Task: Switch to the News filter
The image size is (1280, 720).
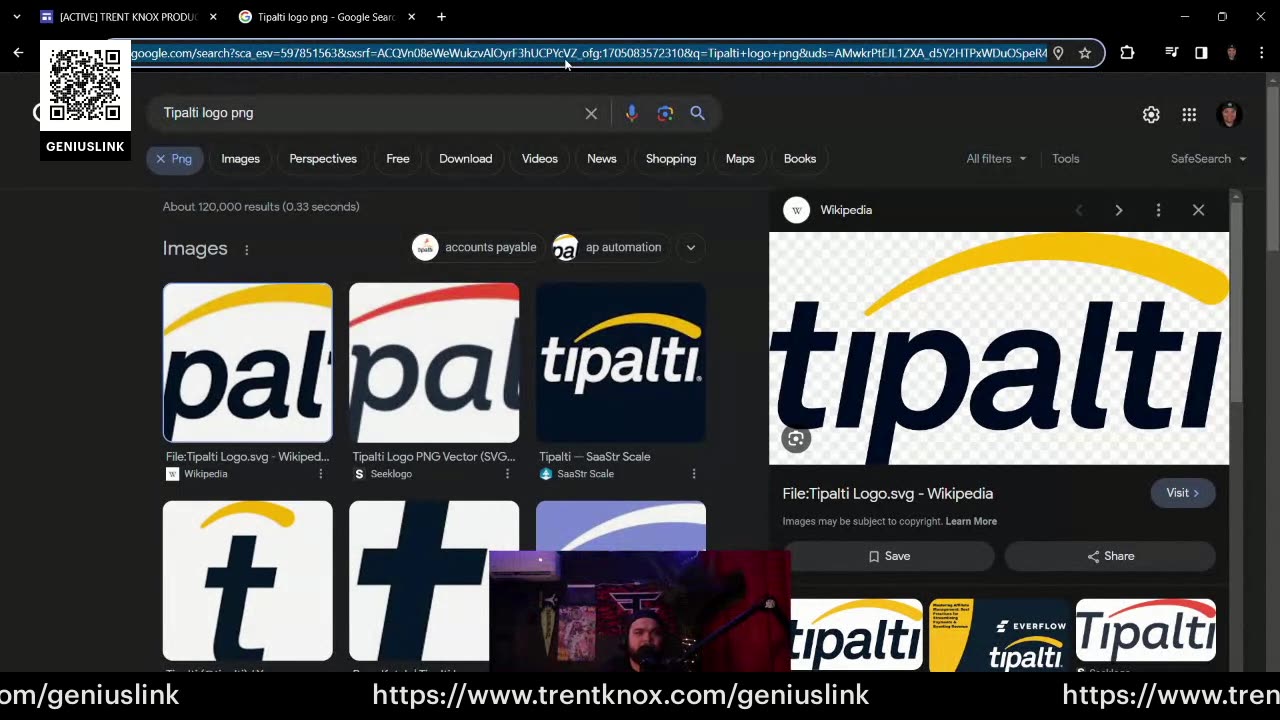Action: tap(601, 159)
